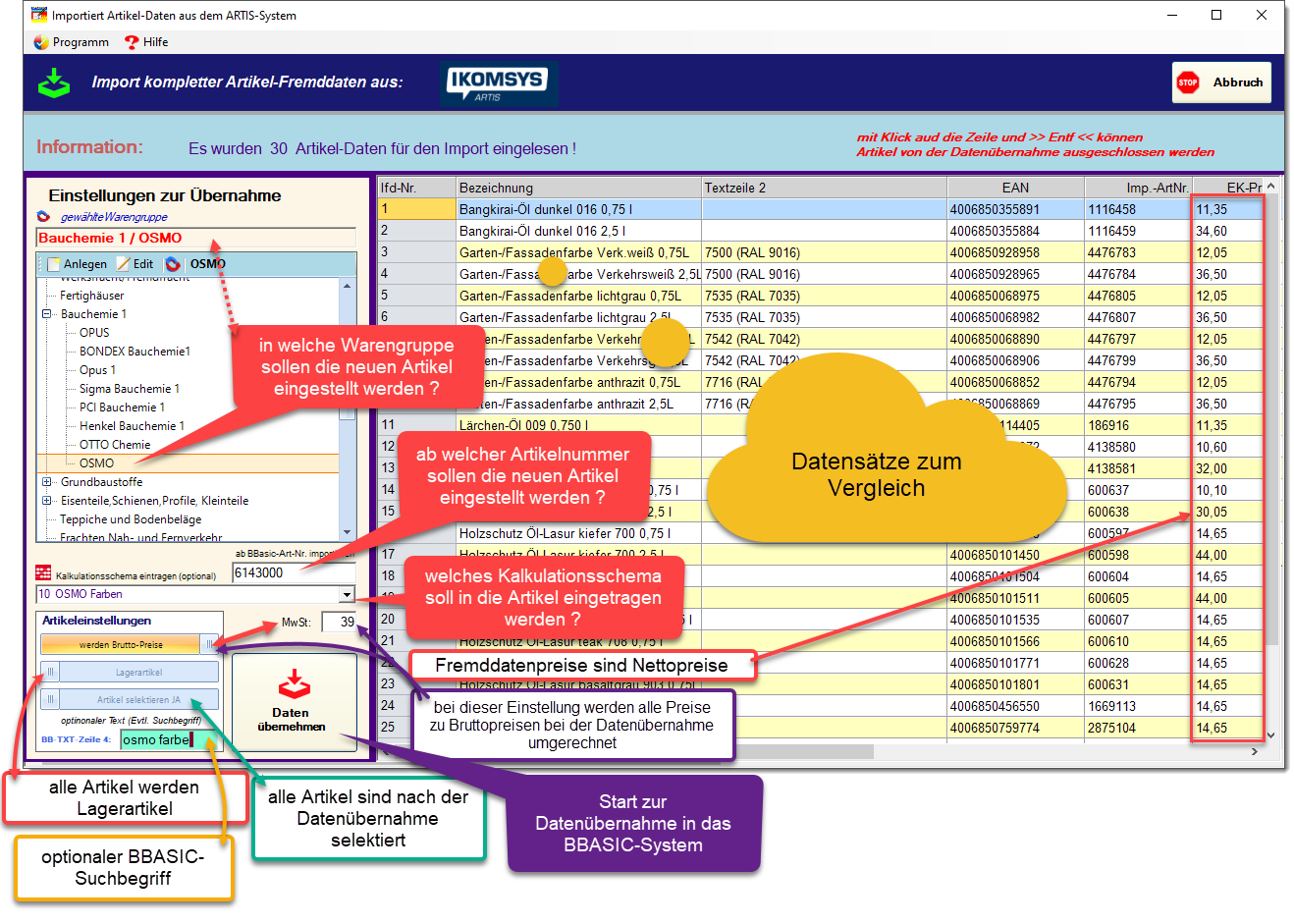Click the colorful Programm menu icon

[41, 42]
